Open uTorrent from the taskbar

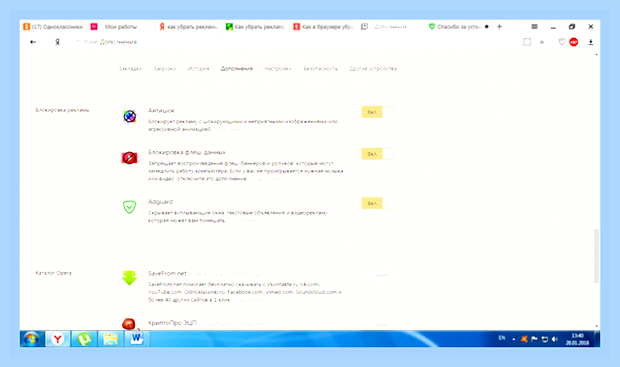[x=84, y=339]
